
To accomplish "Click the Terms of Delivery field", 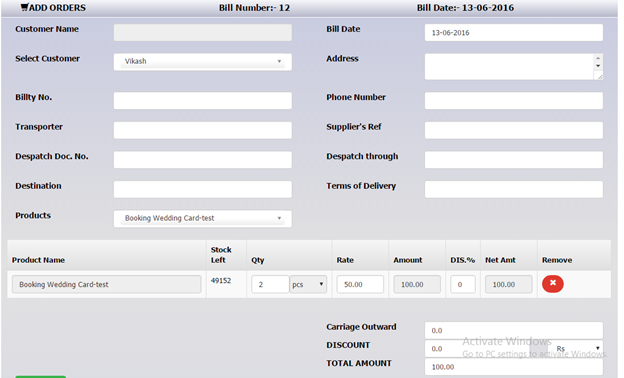I will pyautogui.click(x=513, y=189).
